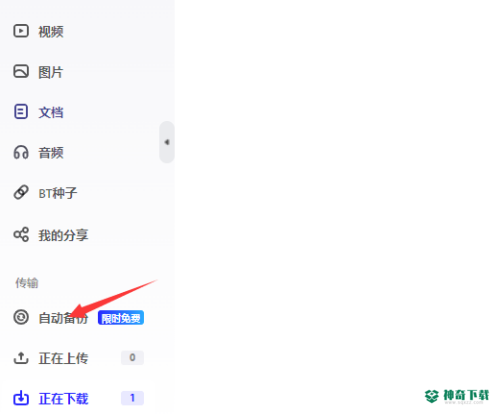The width and height of the screenshot is (500, 414).
Task: Go to 音频 files
Action: point(51,153)
